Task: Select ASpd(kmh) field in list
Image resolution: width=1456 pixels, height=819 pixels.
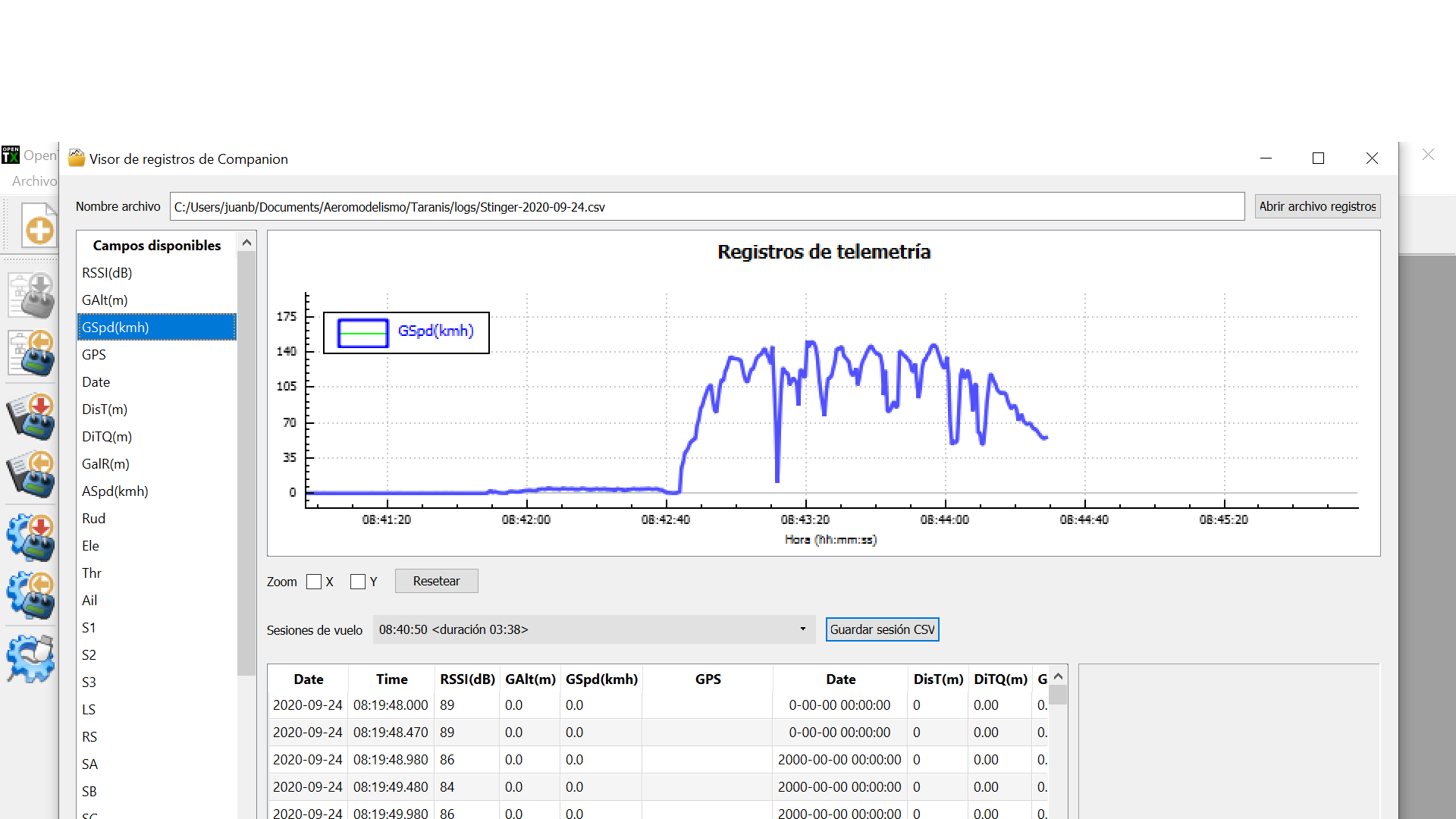Action: (x=115, y=491)
